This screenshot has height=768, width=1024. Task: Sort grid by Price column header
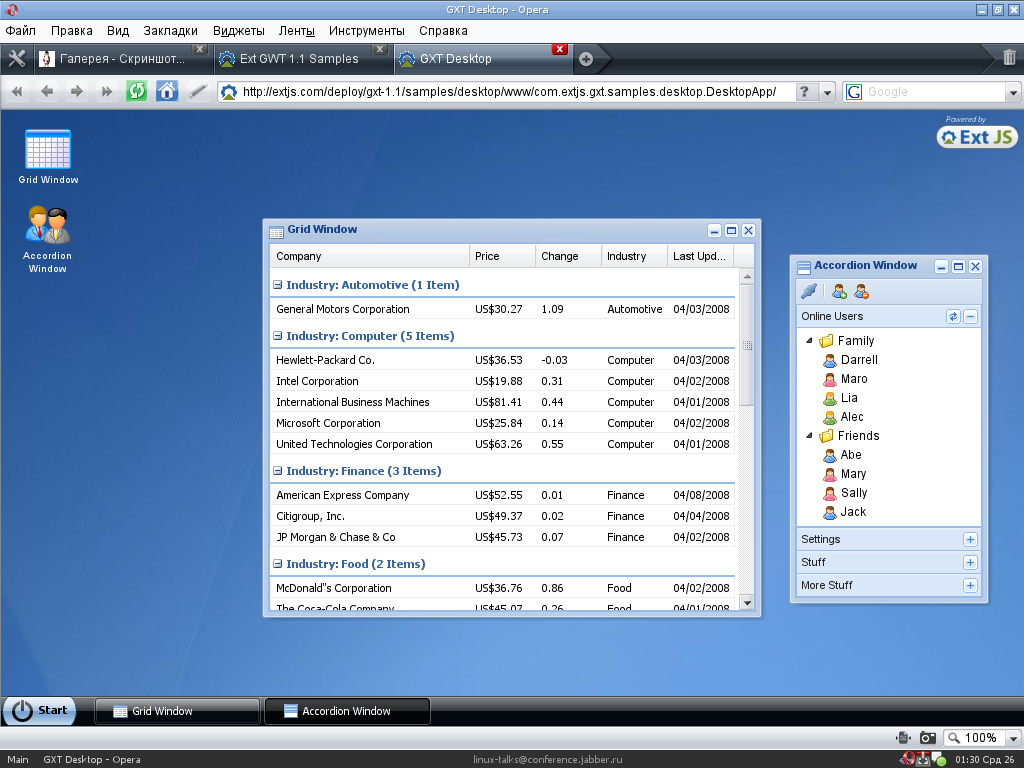tap(502, 256)
